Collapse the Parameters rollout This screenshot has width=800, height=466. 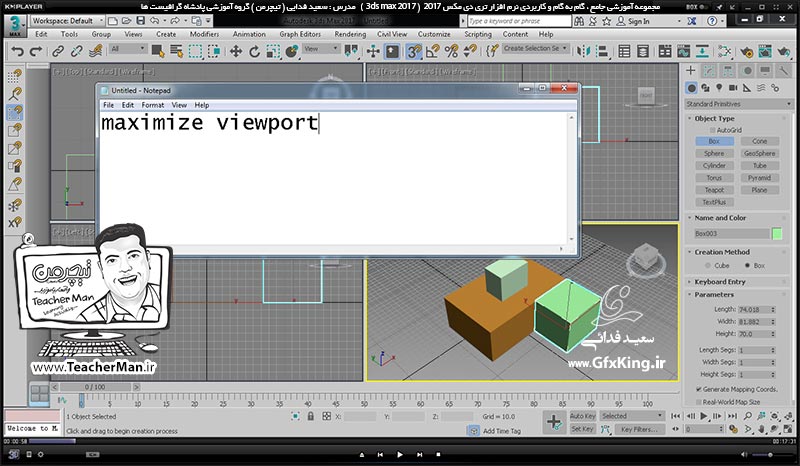click(x=713, y=295)
